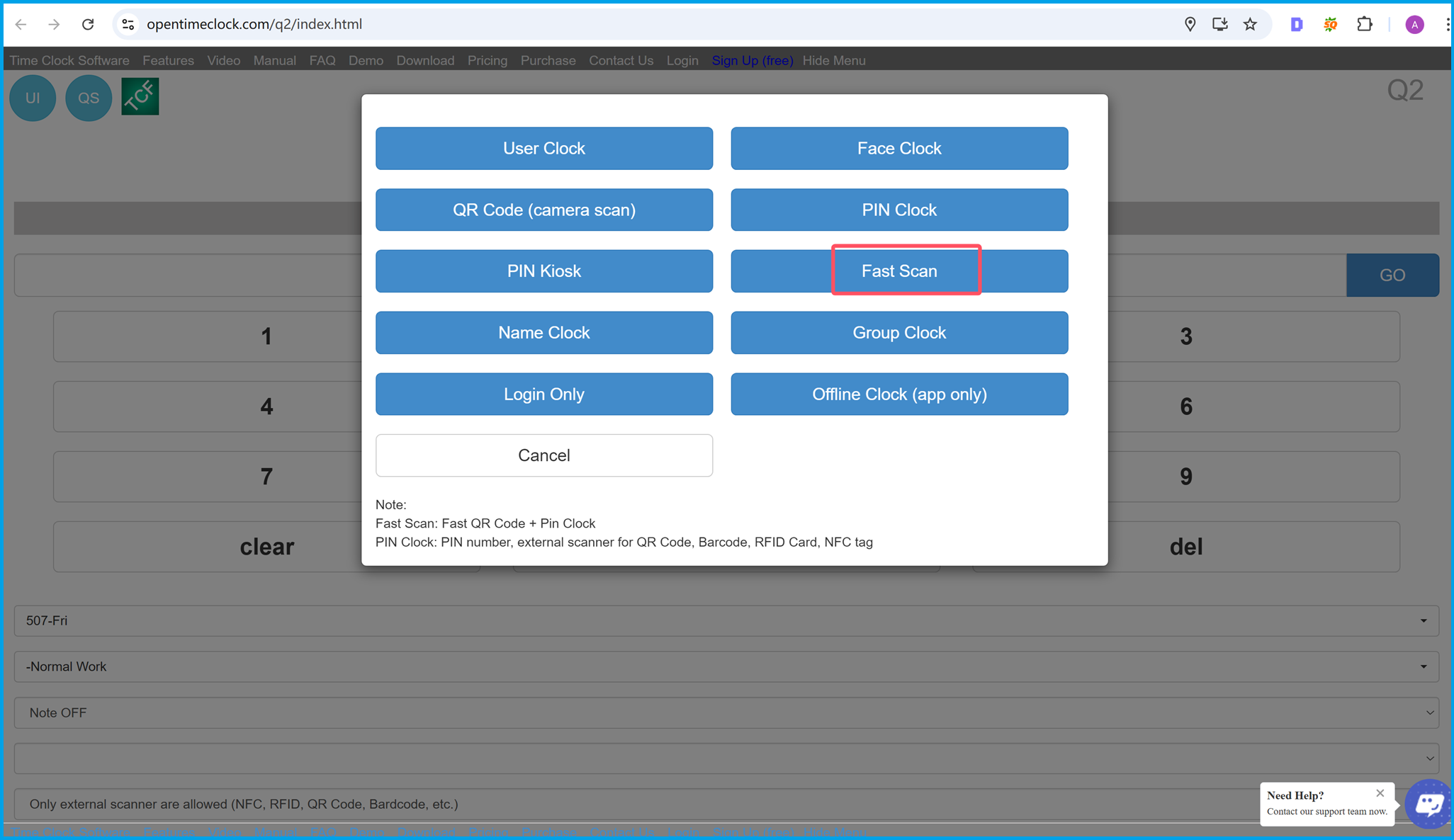Screen dimensions: 1454x840
Task: Select the Offline Clock app only
Action: tap(899, 394)
